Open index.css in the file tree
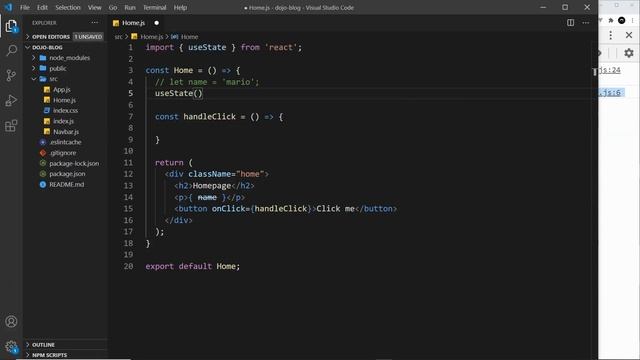This screenshot has height=360, width=640. [x=65, y=111]
